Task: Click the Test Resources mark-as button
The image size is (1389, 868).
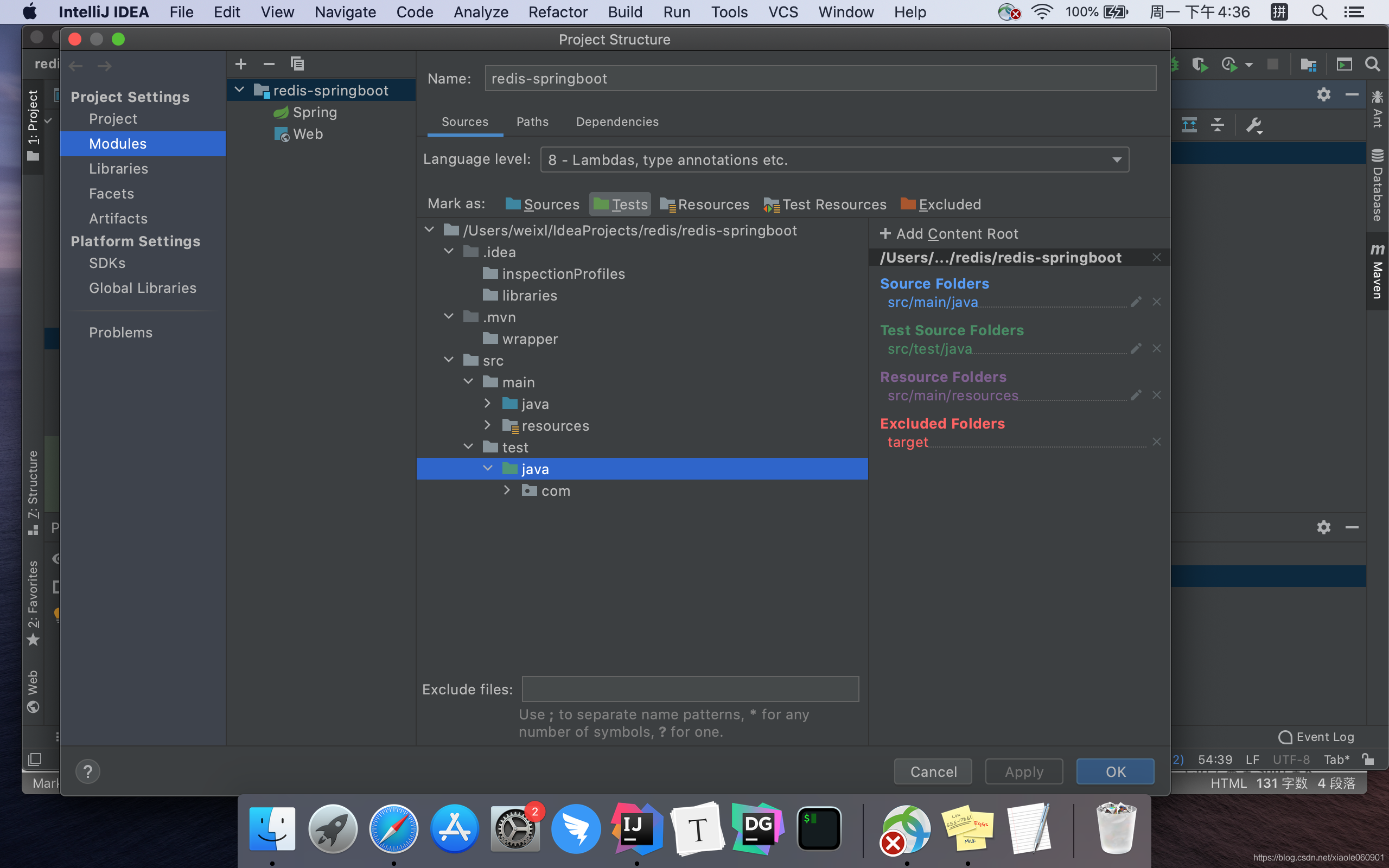Action: (x=825, y=205)
